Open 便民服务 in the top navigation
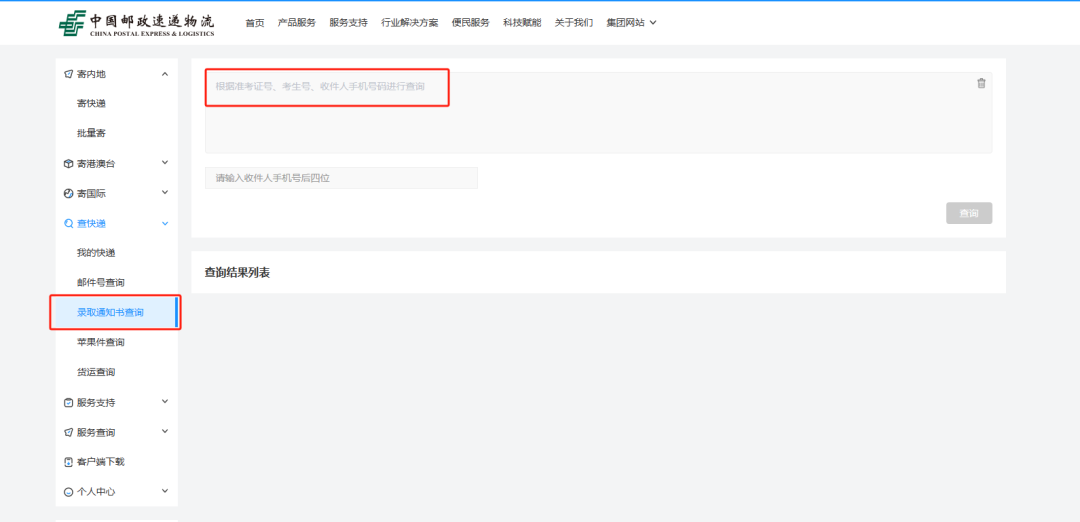Screen dimensions: 1080x522 [470, 23]
